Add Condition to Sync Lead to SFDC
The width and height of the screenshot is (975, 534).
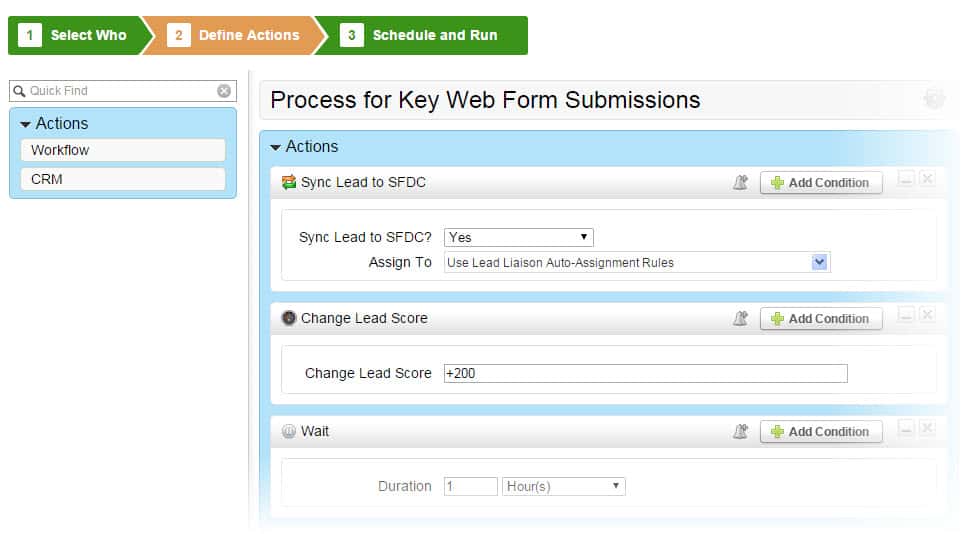pos(820,182)
